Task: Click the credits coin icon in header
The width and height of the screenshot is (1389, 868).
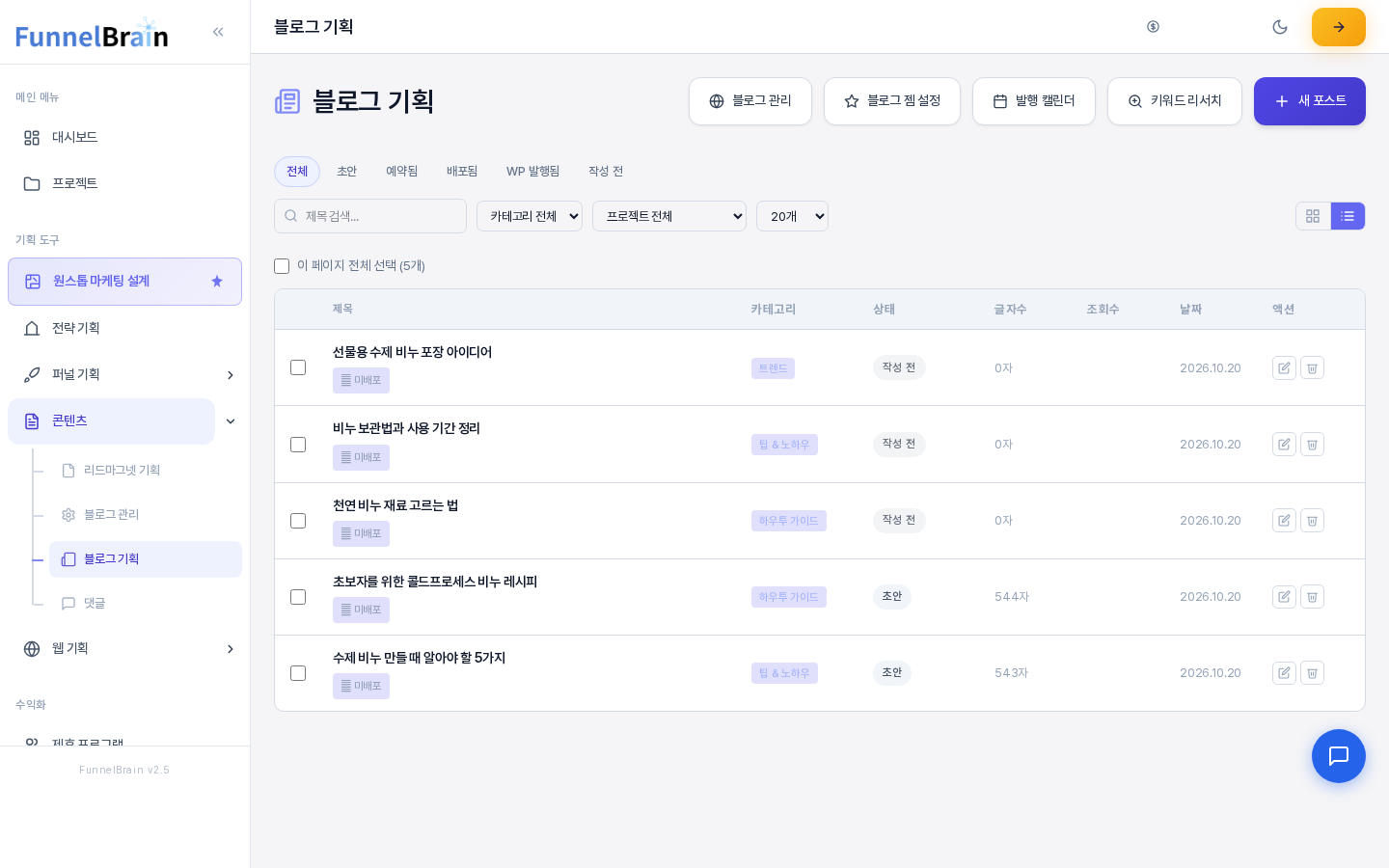Action: [x=1153, y=27]
